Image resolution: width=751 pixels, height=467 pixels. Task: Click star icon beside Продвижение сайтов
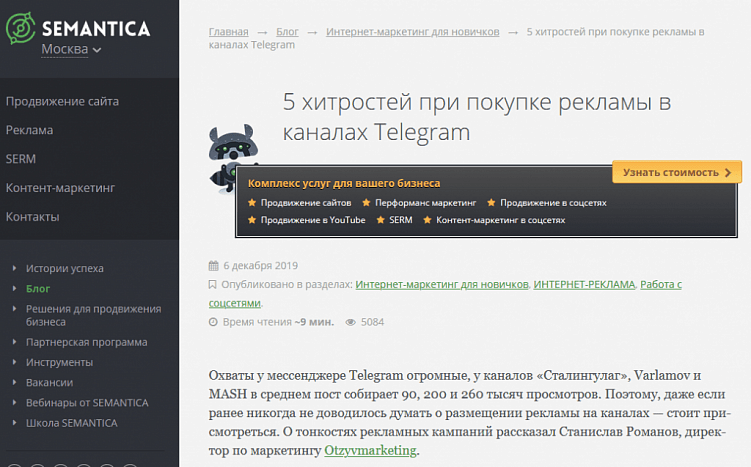coord(252,203)
